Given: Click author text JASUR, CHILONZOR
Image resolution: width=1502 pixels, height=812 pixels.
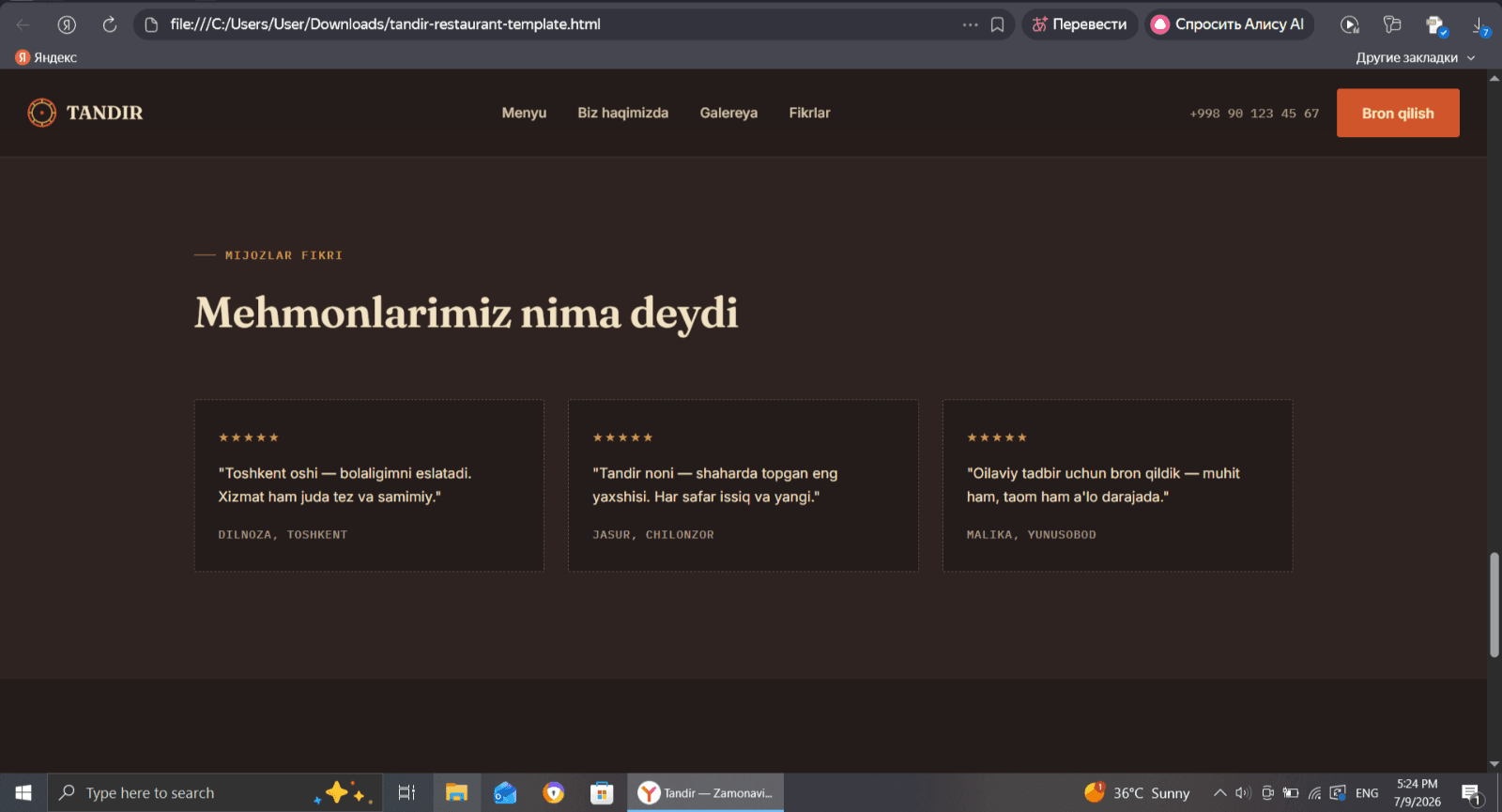Looking at the screenshot, I should [x=653, y=535].
